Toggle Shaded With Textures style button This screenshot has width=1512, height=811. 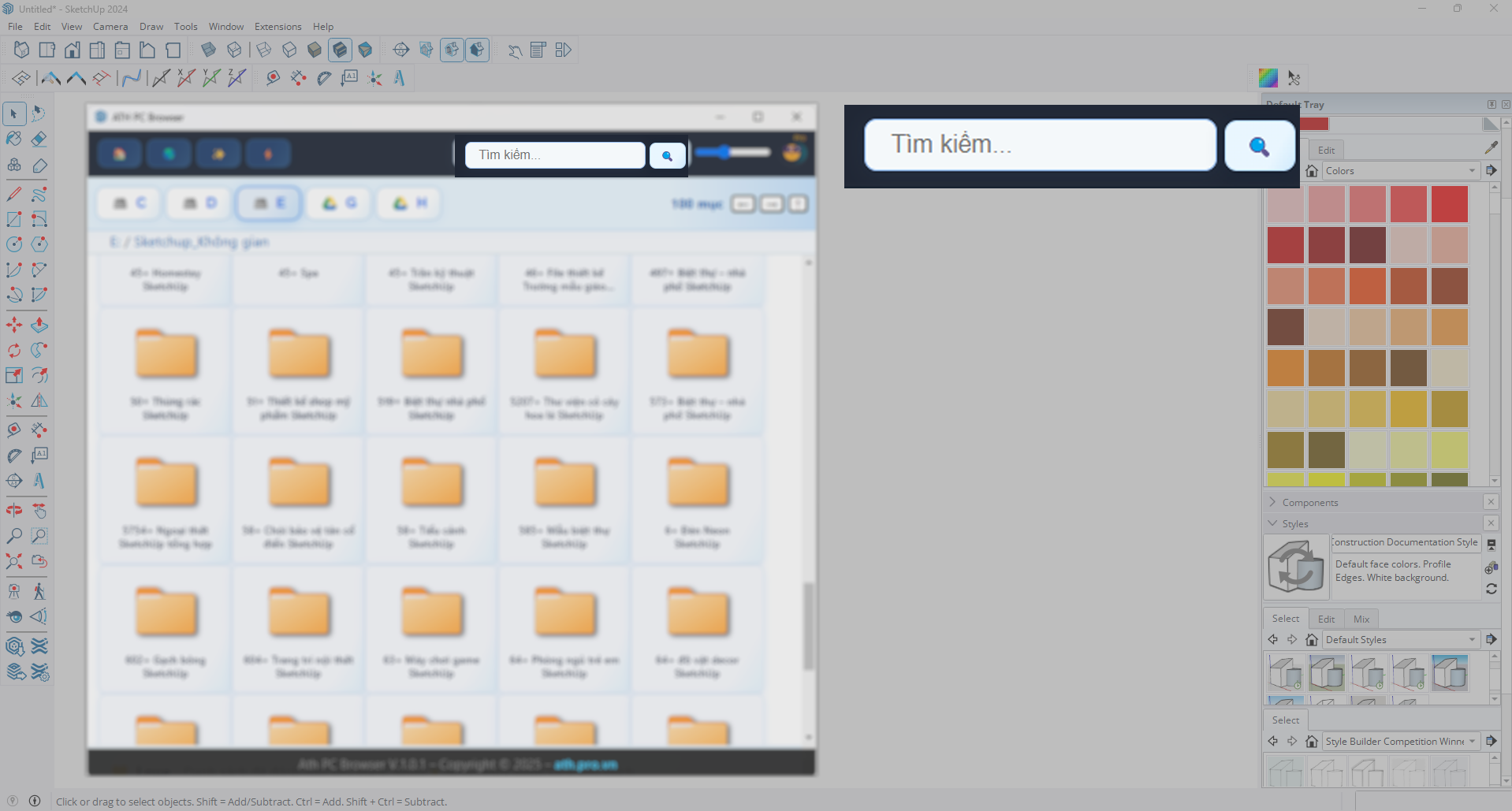(340, 50)
